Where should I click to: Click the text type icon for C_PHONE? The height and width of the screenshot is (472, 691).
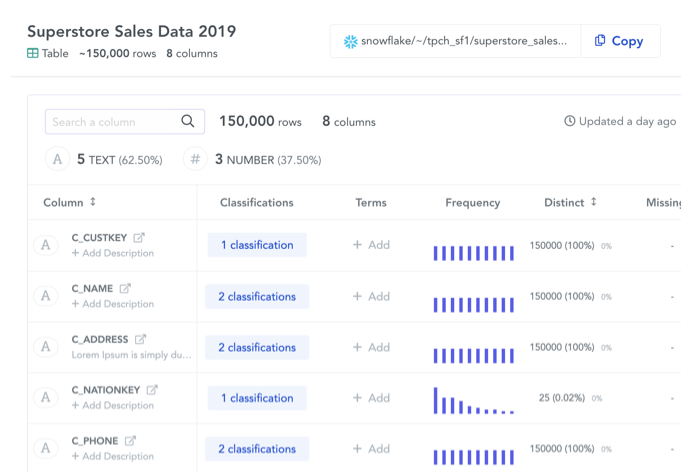tap(45, 448)
